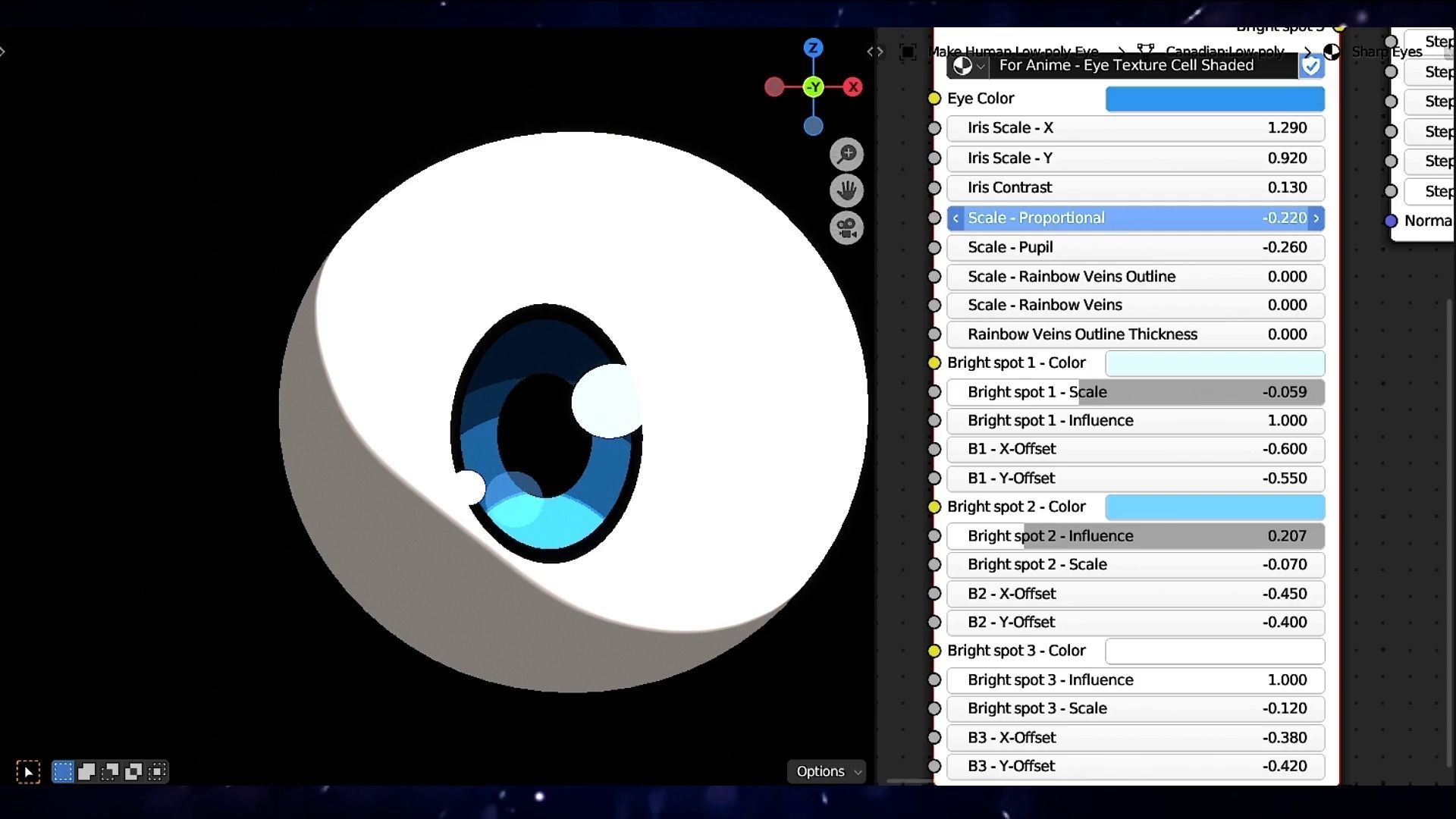Click the region toggle arrows icon
The width and height of the screenshot is (1456, 819).
(x=875, y=52)
